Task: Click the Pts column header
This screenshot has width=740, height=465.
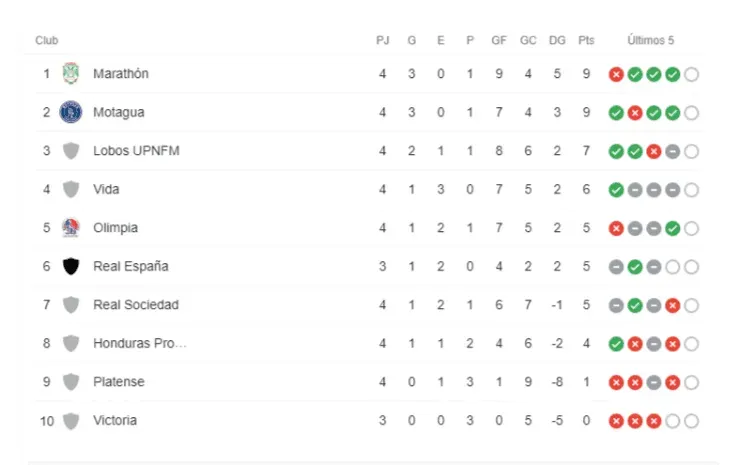Action: 586,41
